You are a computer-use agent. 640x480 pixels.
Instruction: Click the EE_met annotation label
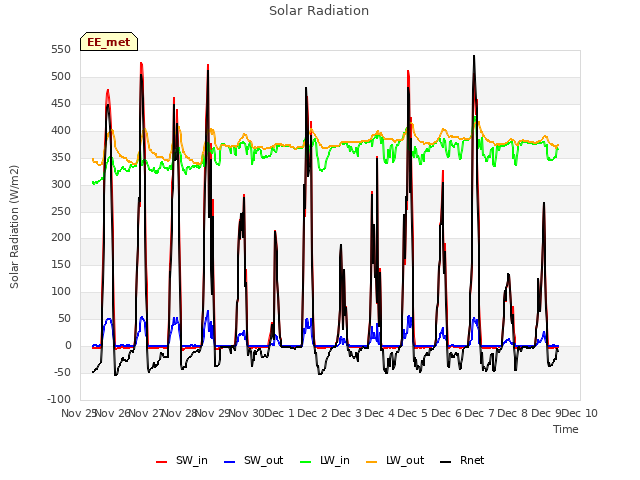coord(109,42)
